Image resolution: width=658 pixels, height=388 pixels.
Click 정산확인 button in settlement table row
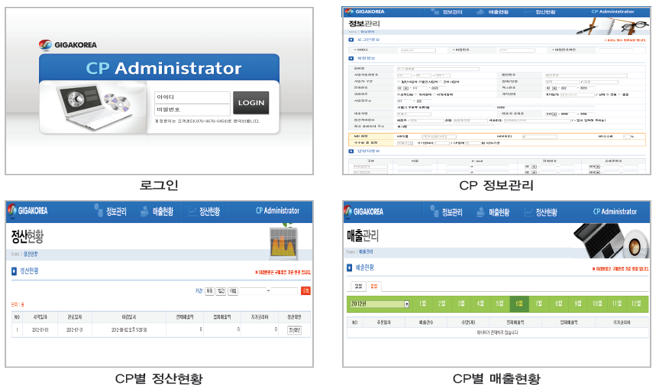294,330
